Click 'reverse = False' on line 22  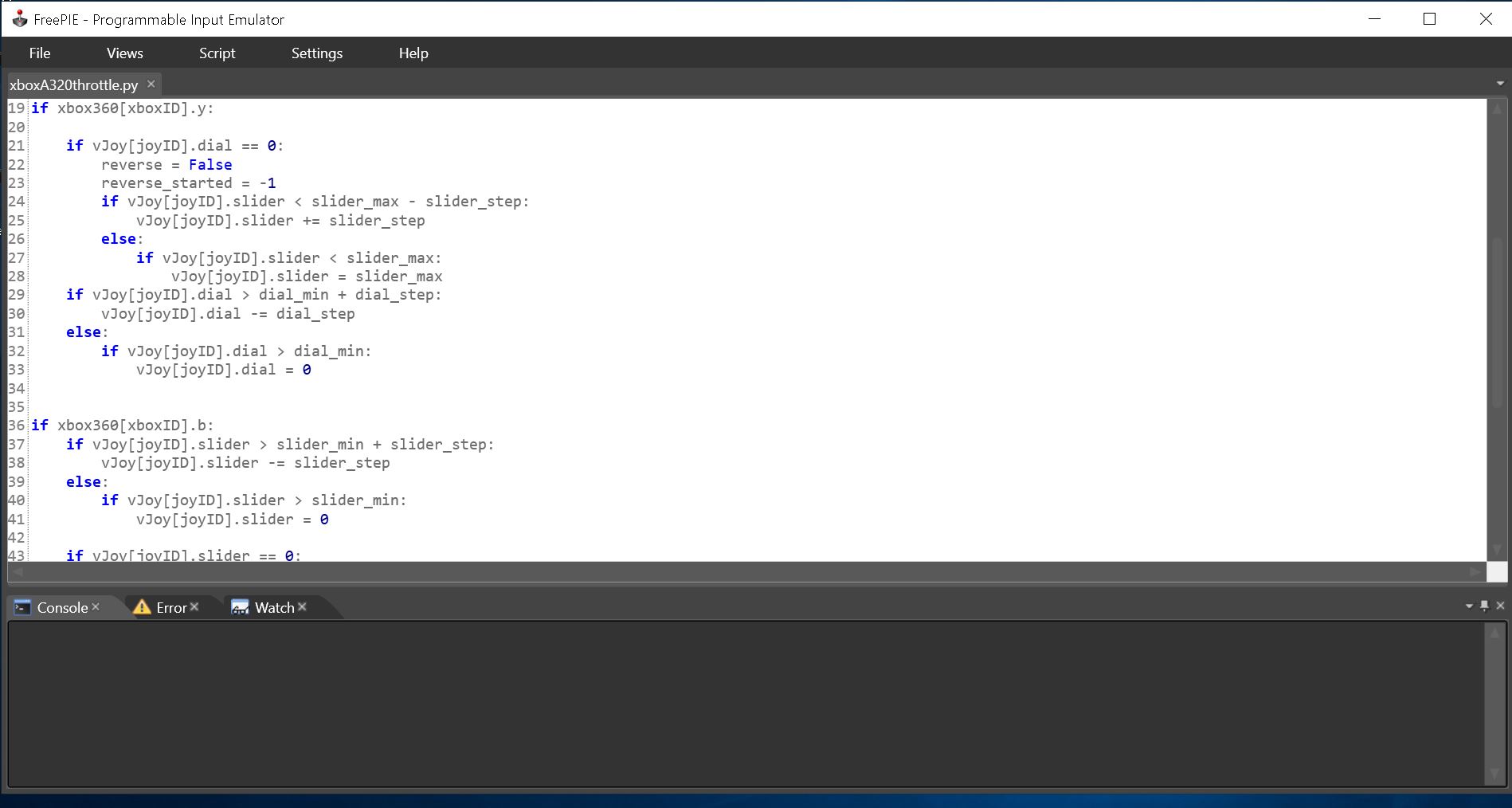click(x=166, y=165)
